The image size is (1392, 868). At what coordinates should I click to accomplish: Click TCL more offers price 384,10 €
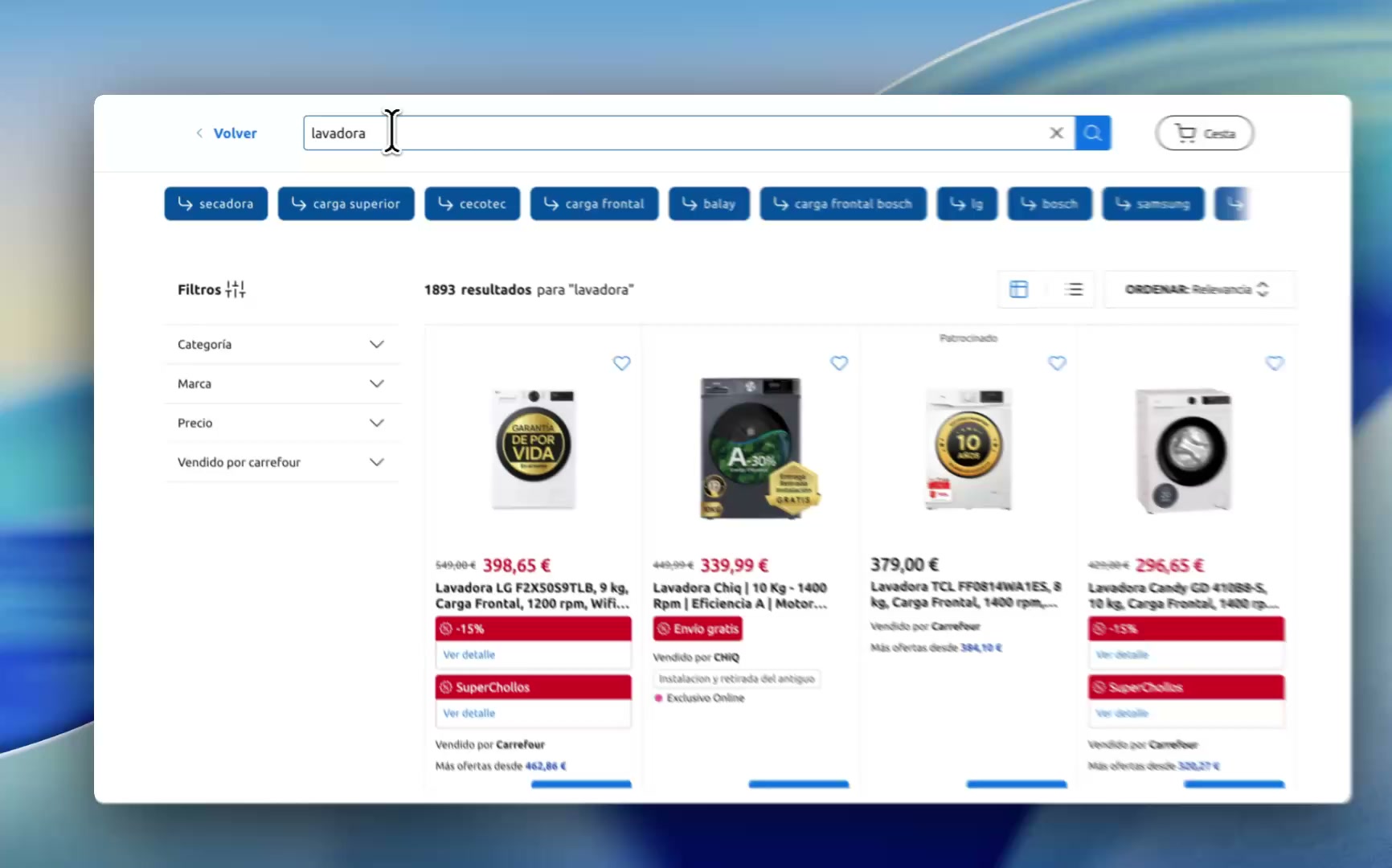click(x=981, y=648)
